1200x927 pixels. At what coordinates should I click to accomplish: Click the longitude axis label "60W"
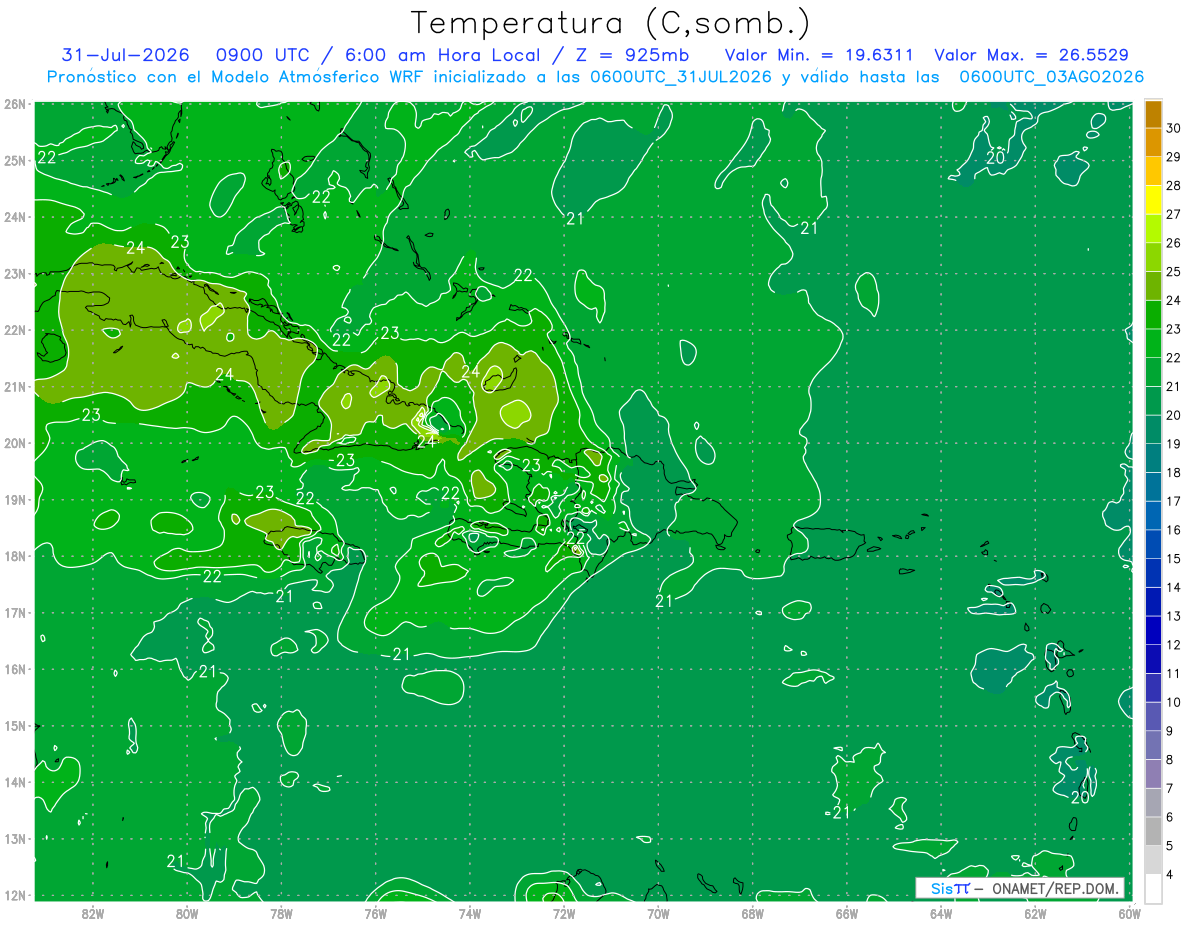[1129, 913]
